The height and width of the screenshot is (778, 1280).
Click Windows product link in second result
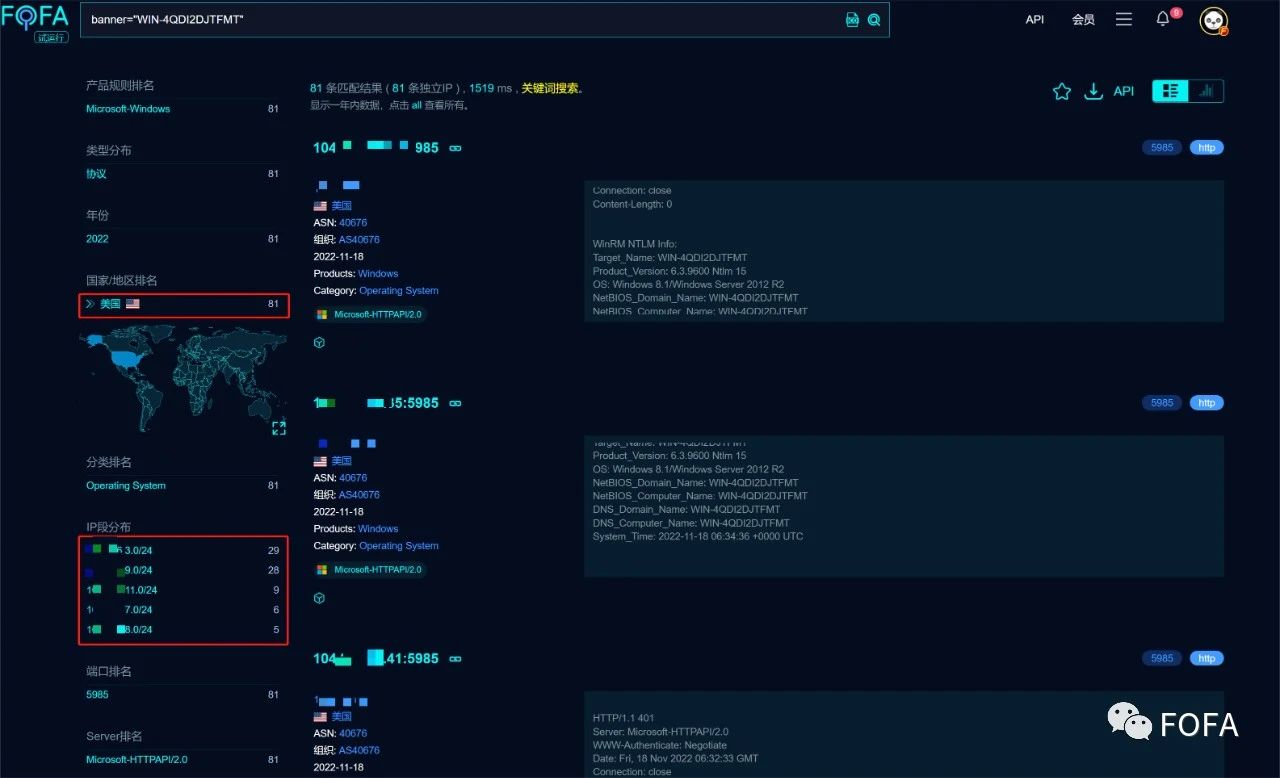(378, 529)
